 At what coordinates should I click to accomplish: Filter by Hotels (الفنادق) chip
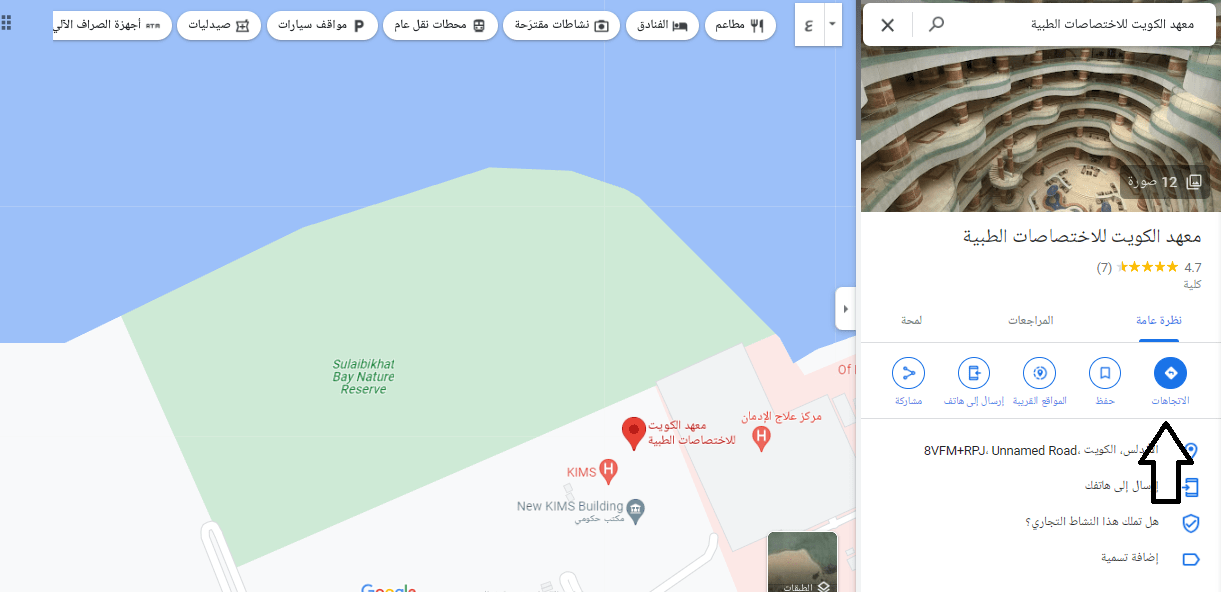coord(663,25)
